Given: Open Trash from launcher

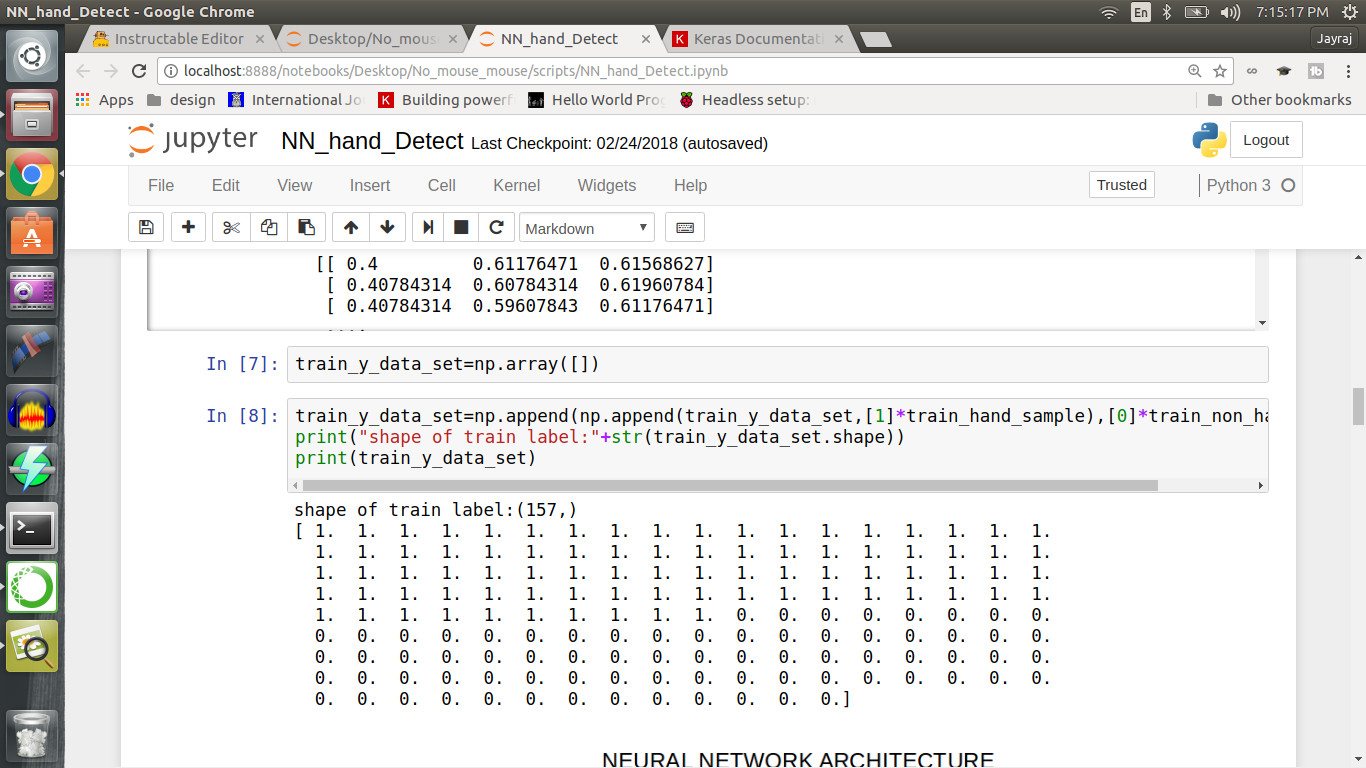Looking at the screenshot, I should pos(32,736).
